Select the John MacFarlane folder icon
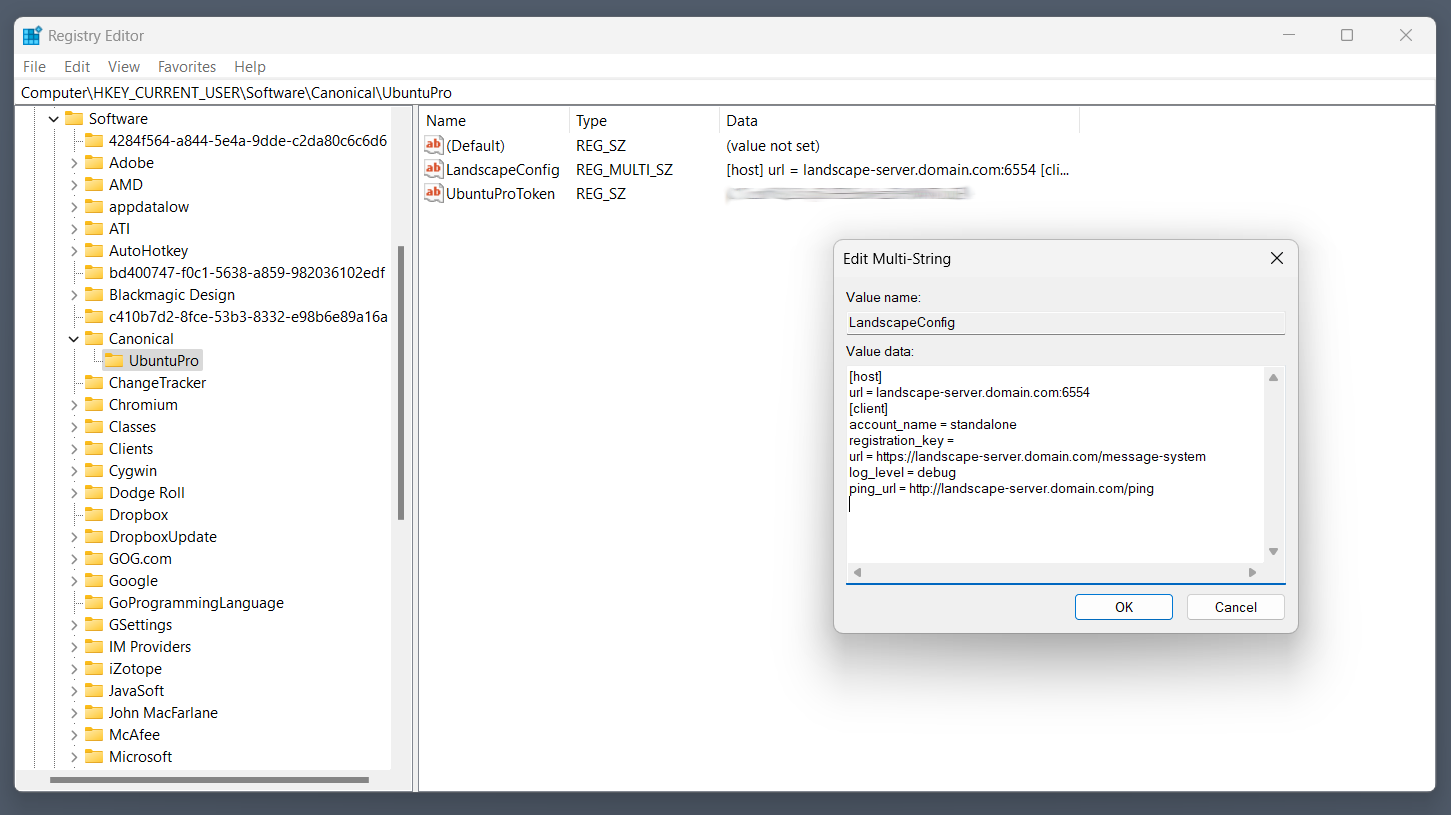Image resolution: width=1451 pixels, height=815 pixels. [94, 713]
